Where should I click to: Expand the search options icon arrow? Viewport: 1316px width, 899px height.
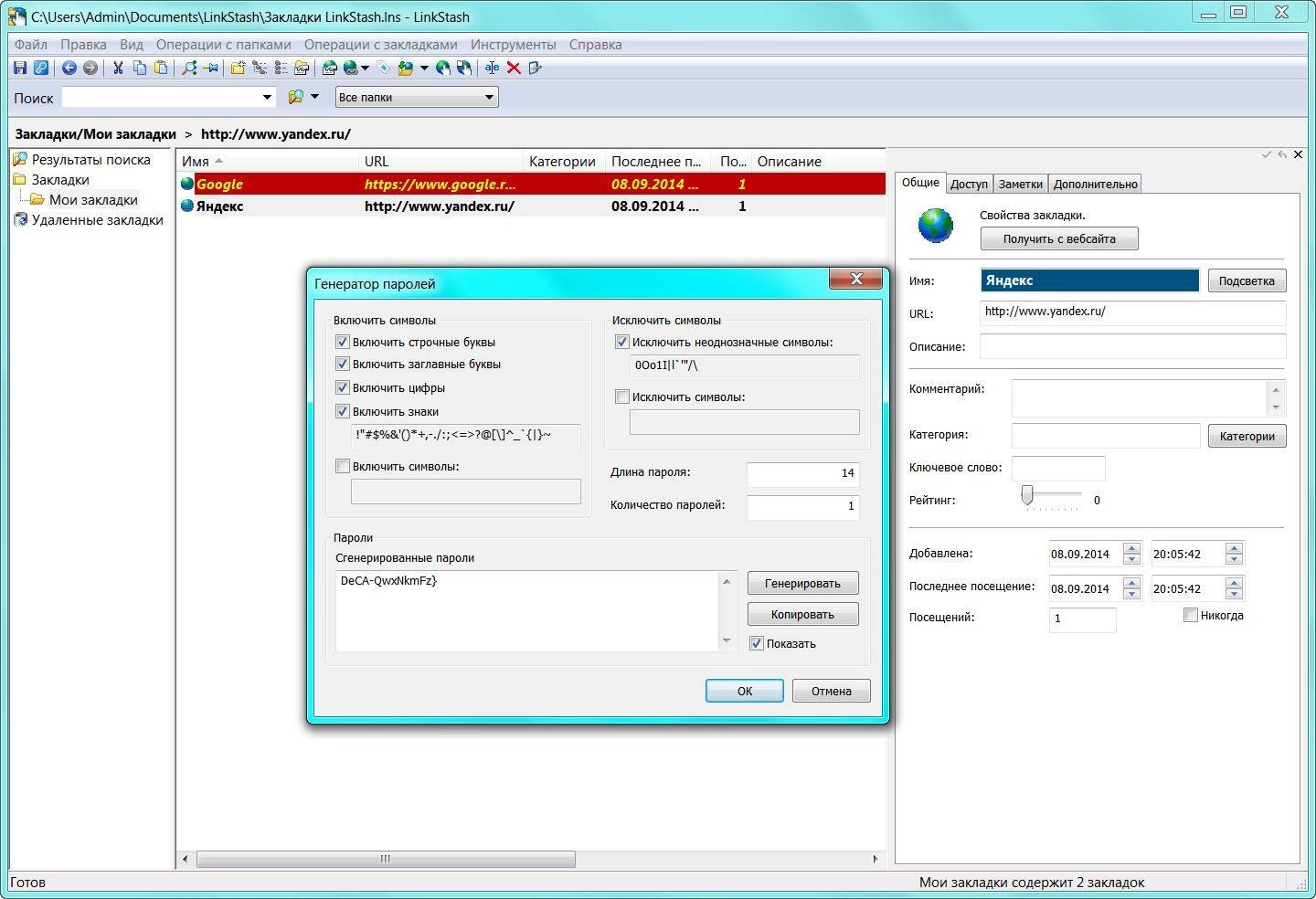coord(314,96)
